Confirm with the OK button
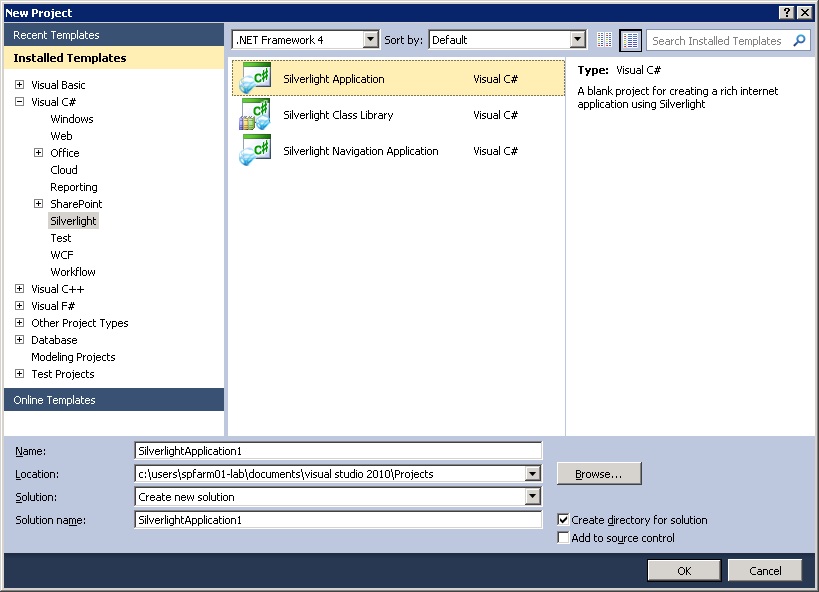Screen dimensions: 819x592 684,571
